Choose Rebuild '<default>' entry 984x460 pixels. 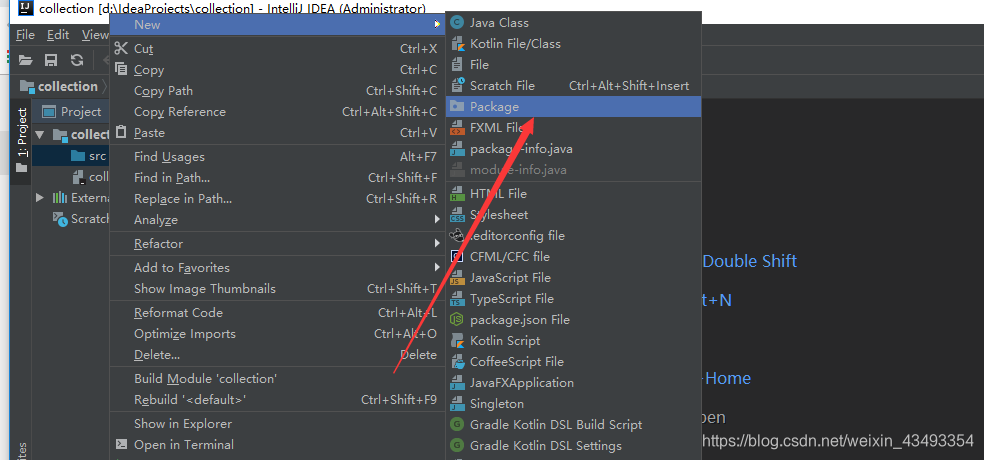click(x=277, y=400)
